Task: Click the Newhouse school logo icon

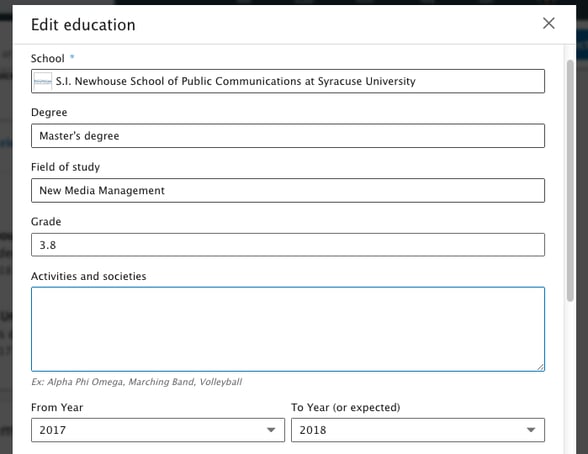Action: (43, 81)
